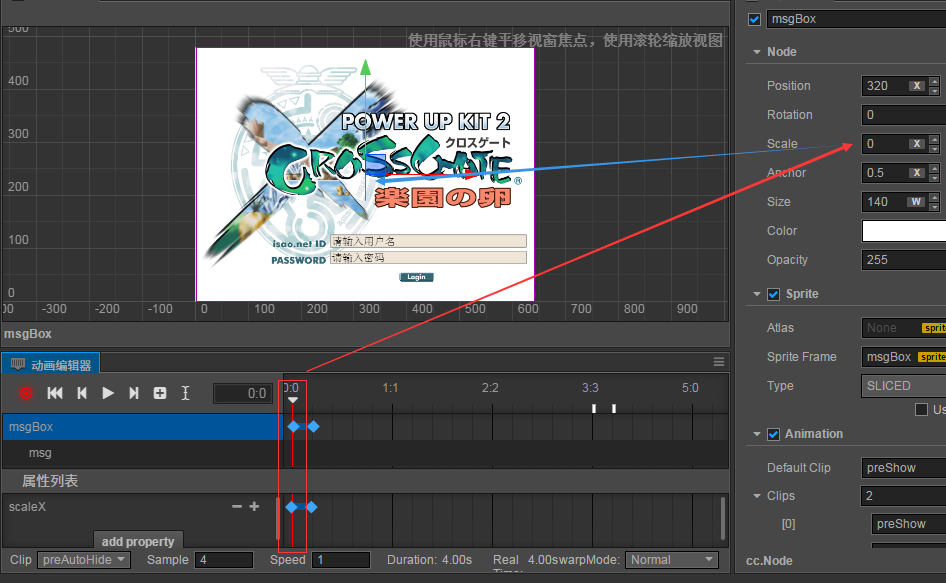Click the plus icon next to scaleX
Screen dimensions: 946x583
254,506
